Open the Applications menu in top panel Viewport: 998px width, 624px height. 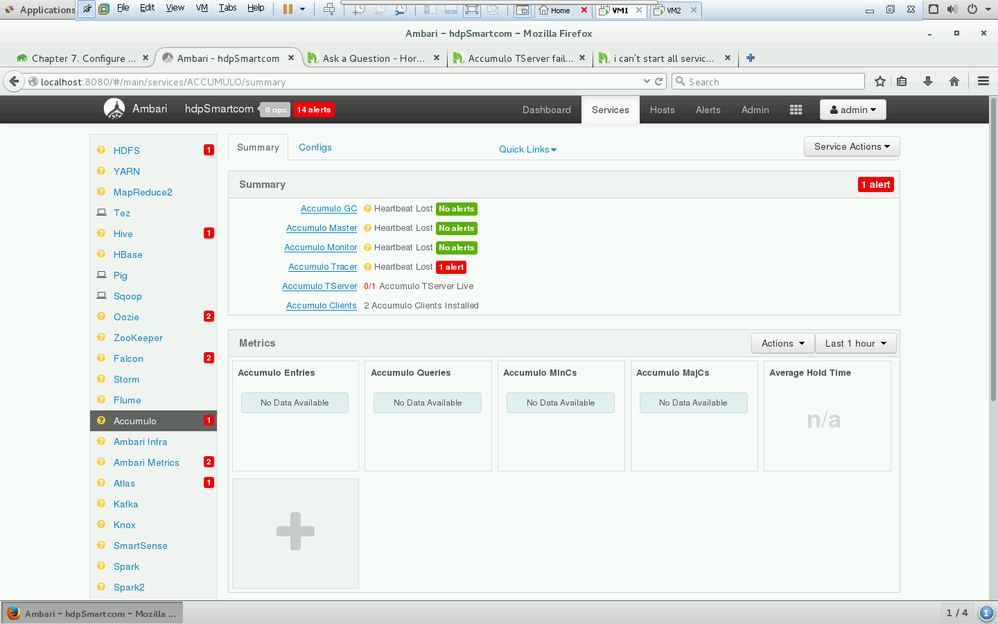point(39,10)
